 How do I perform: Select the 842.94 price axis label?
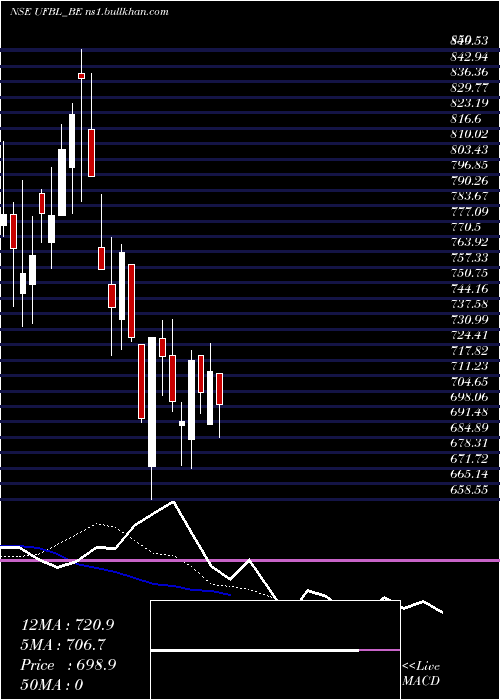[x=469, y=56]
